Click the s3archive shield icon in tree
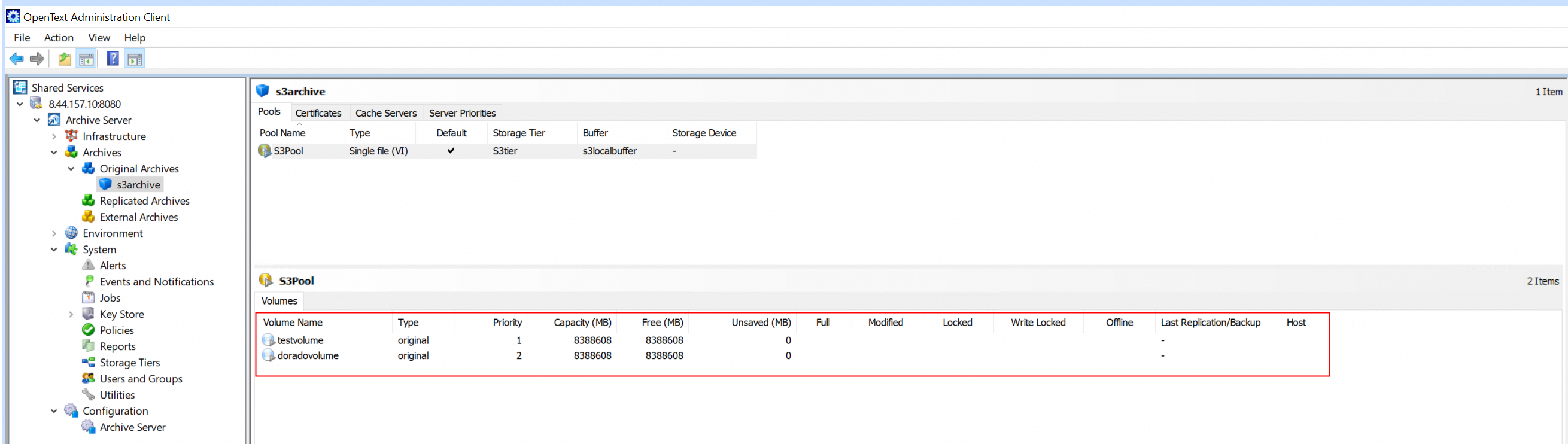1568x444 pixels. [105, 184]
